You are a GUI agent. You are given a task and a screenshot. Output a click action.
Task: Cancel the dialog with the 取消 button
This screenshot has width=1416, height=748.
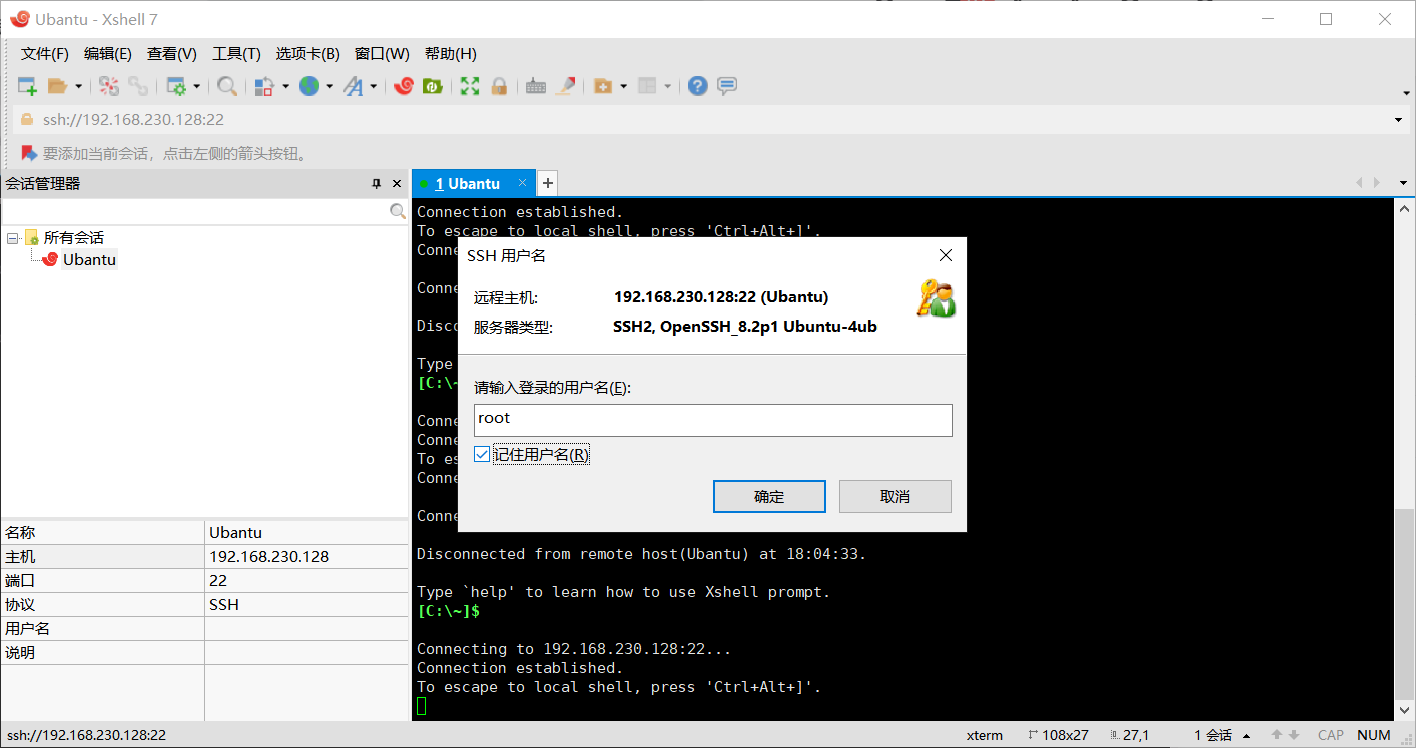click(895, 497)
